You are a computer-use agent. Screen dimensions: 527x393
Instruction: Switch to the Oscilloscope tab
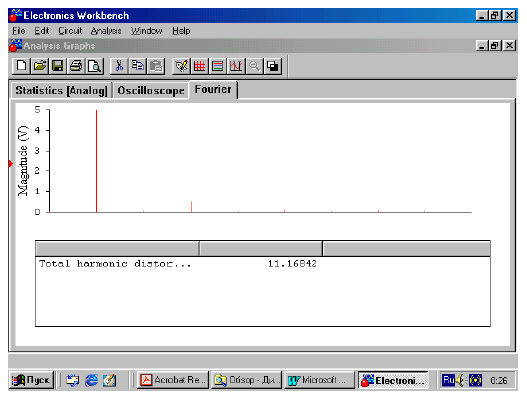coord(151,90)
